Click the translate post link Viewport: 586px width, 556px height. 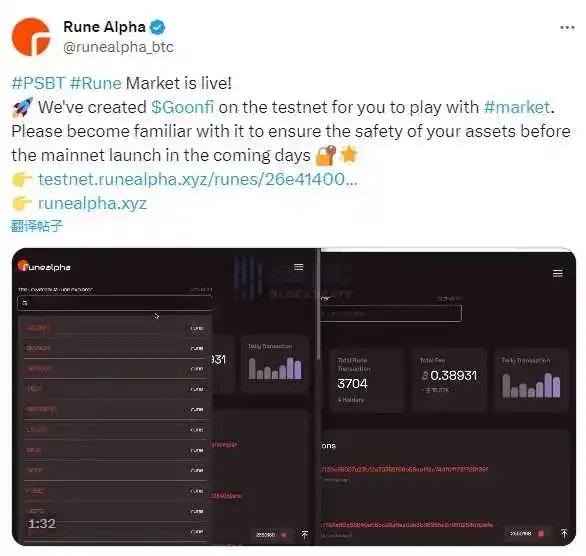tap(37, 226)
